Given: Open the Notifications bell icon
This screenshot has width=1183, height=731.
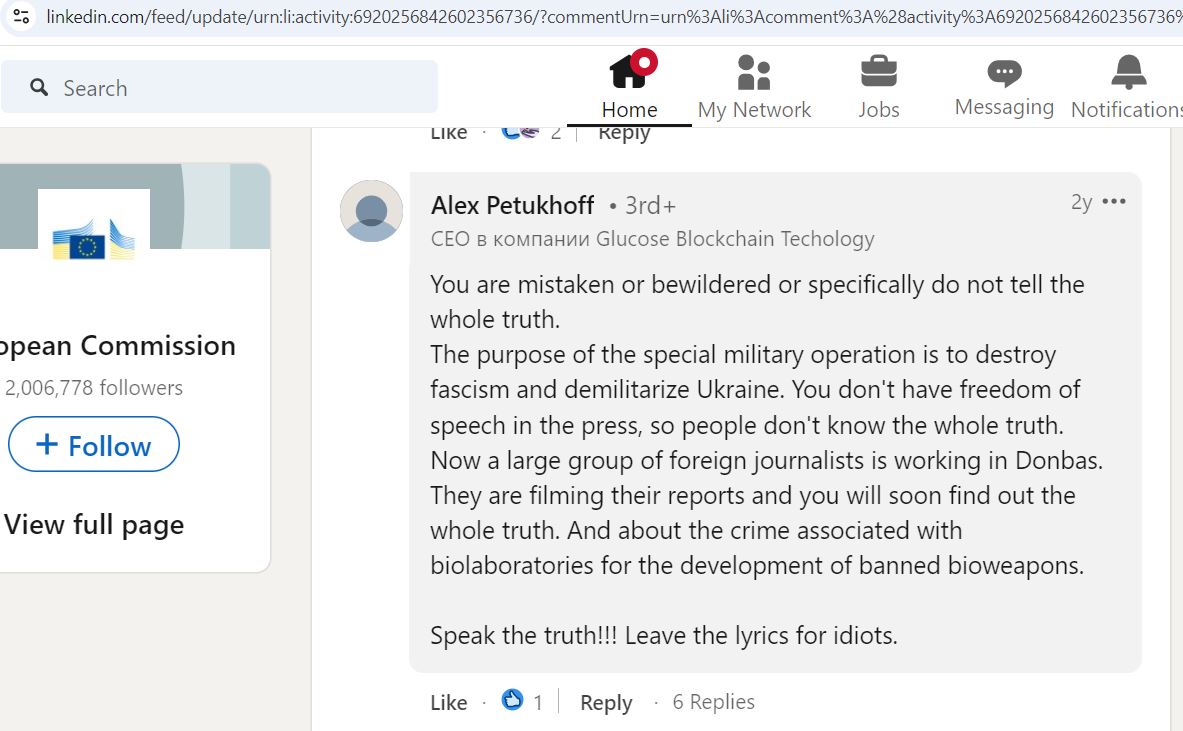Looking at the screenshot, I should coord(1129,72).
